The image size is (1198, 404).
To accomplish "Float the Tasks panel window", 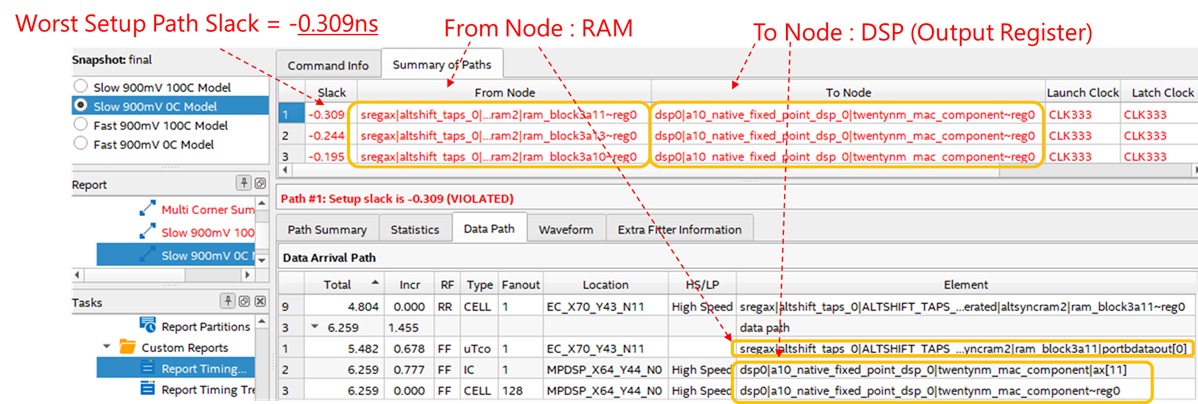I will coord(244,301).
